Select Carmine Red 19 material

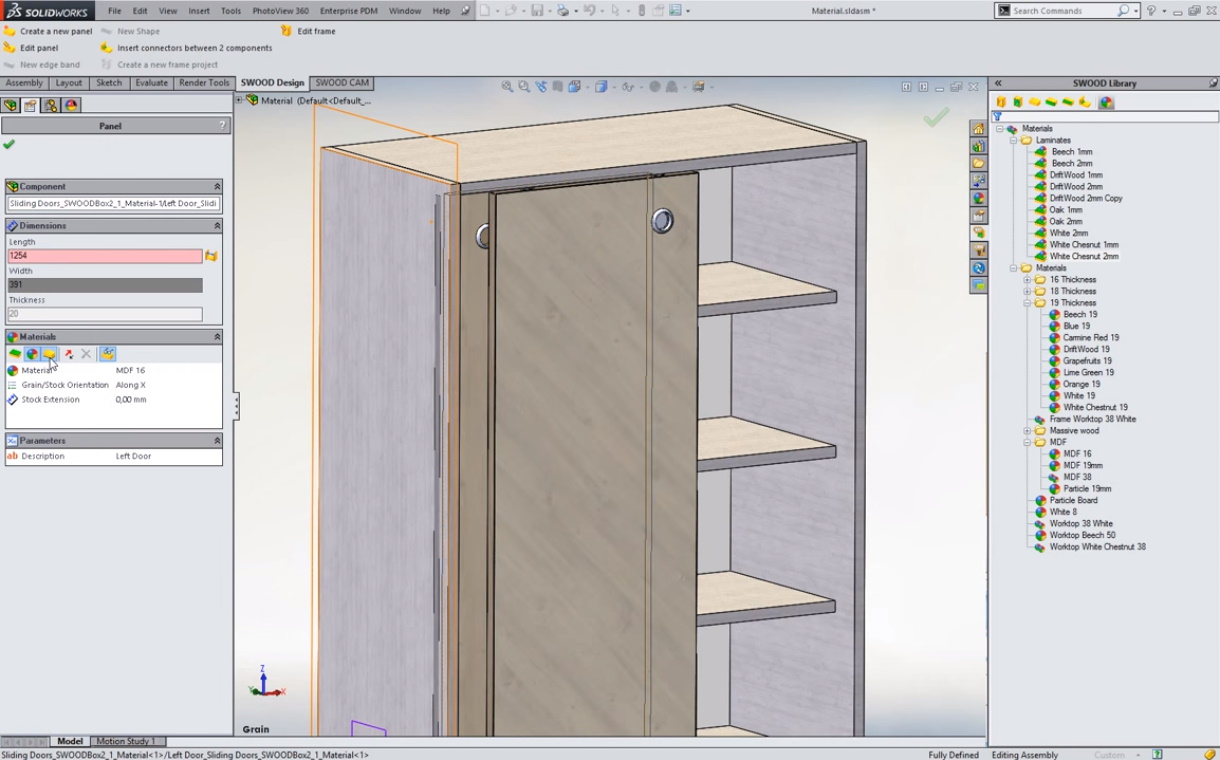coord(1090,338)
